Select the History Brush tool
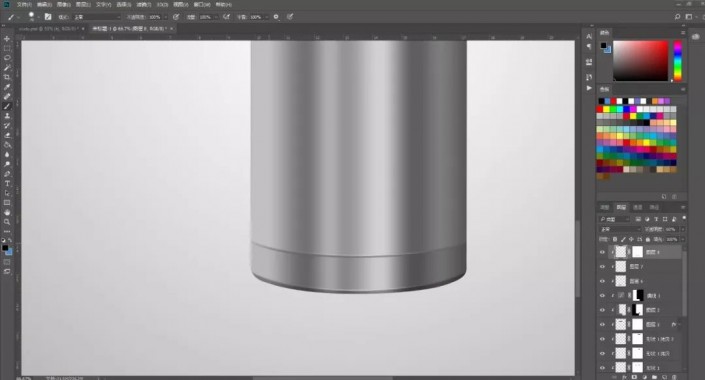This screenshot has height=380, width=705. (7, 125)
